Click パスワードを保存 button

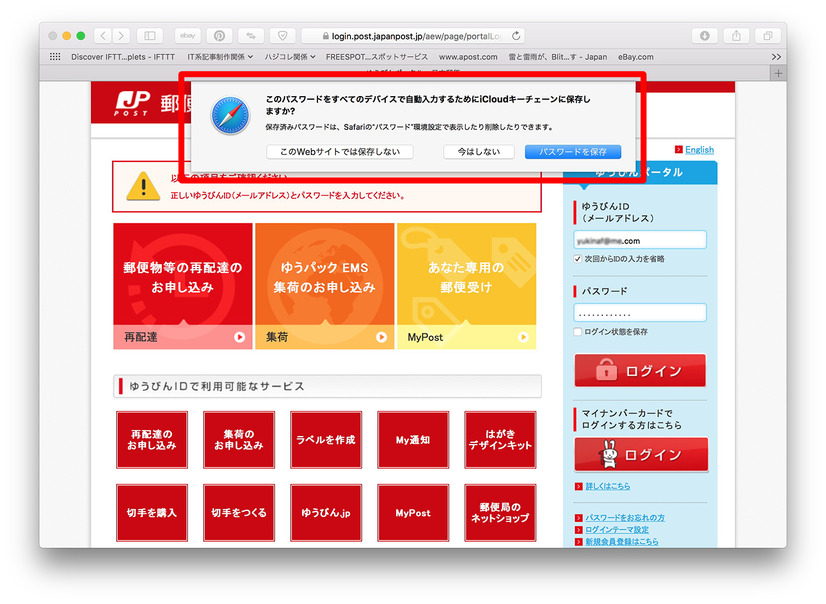coord(573,152)
